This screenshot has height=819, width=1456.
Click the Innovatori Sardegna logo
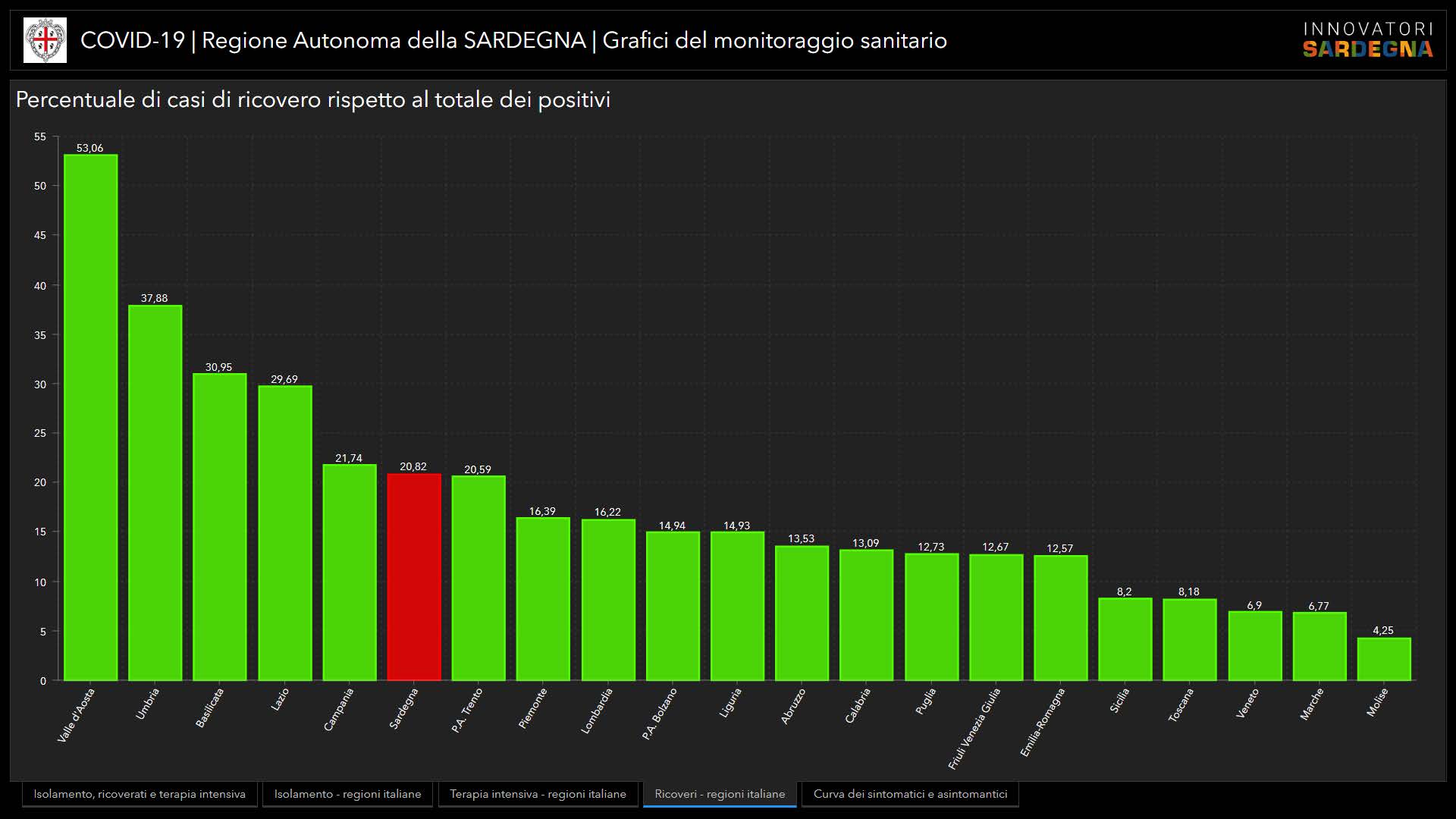click(1368, 40)
